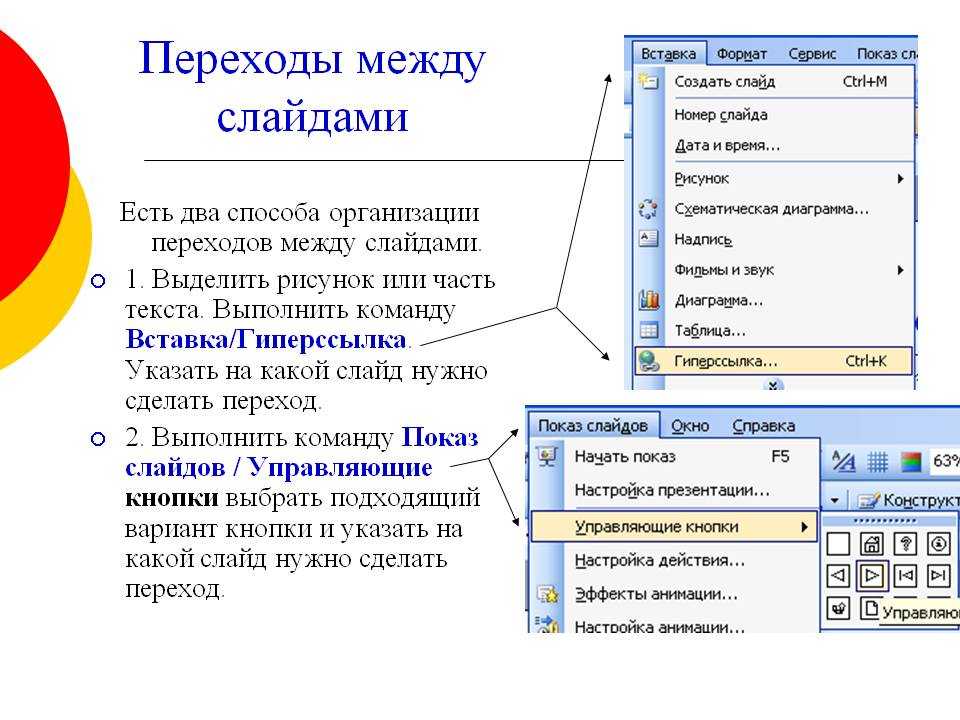Toggle the Show Formatting A/A toolbar icon
960x720 pixels.
(844, 461)
